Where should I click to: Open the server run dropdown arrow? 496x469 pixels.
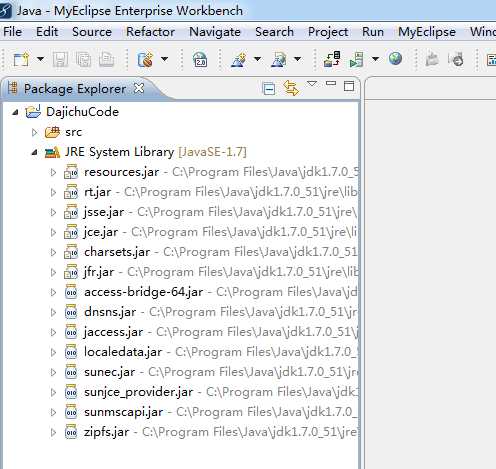pos(375,59)
